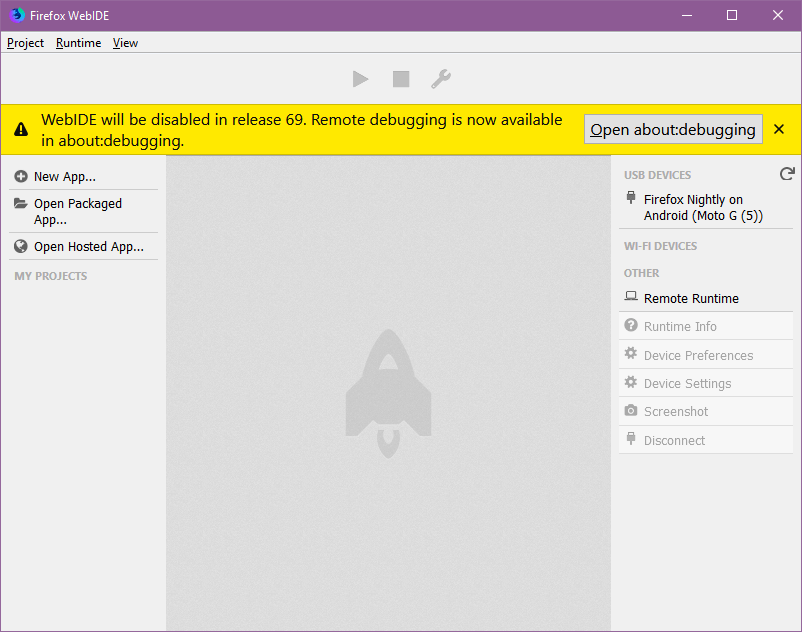Refresh the USB devices list
This screenshot has width=802, height=632.
tap(786, 174)
